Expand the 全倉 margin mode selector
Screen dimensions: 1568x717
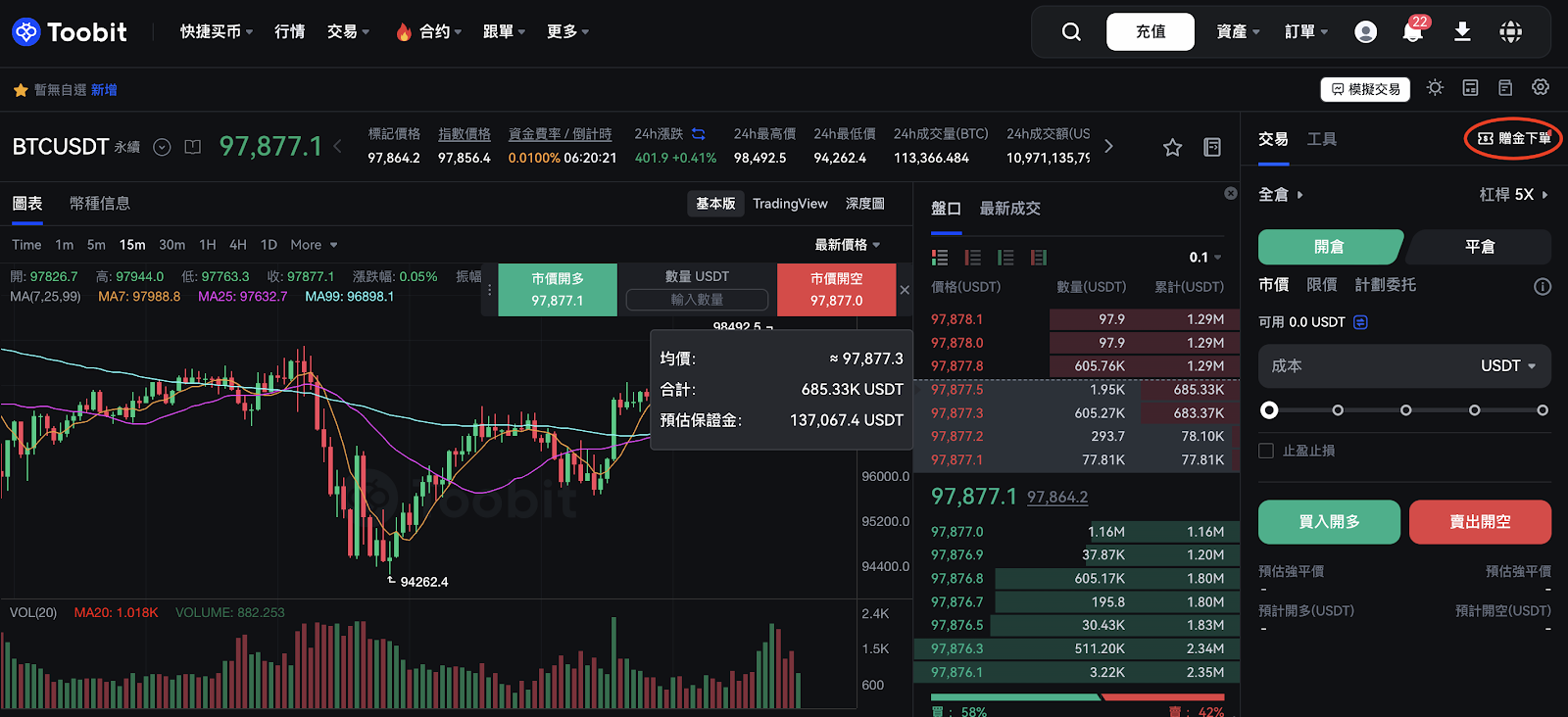pyautogui.click(x=1281, y=195)
